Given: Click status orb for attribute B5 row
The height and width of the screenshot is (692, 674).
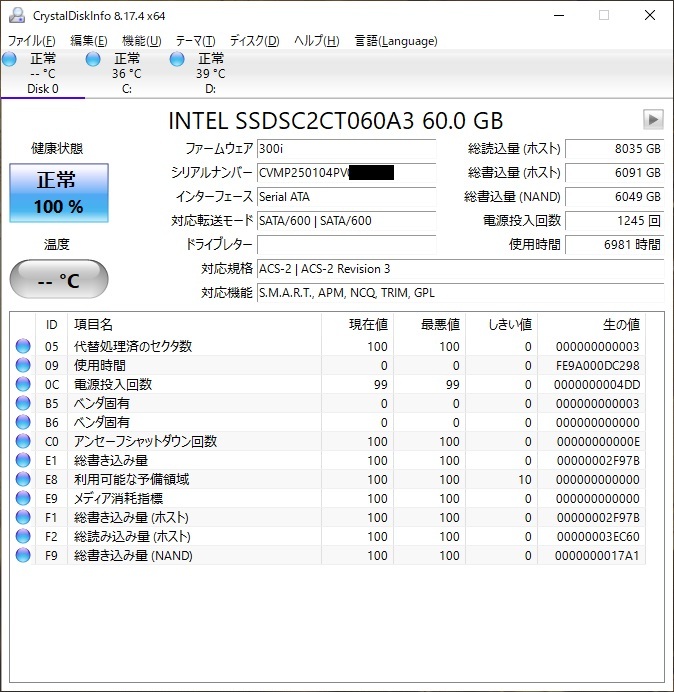Looking at the screenshot, I should [23, 403].
